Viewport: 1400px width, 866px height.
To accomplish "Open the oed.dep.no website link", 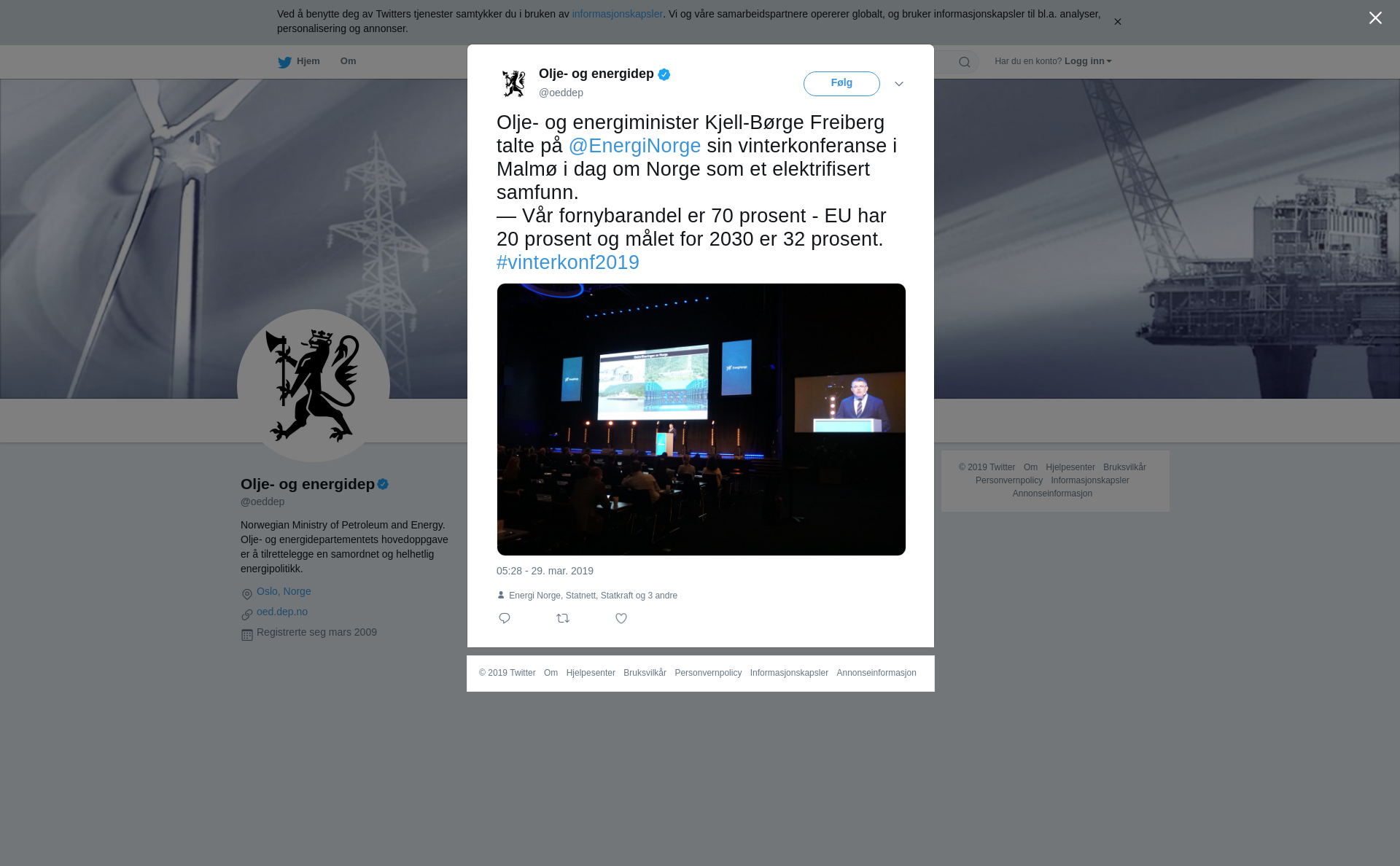I will pyautogui.click(x=282, y=612).
